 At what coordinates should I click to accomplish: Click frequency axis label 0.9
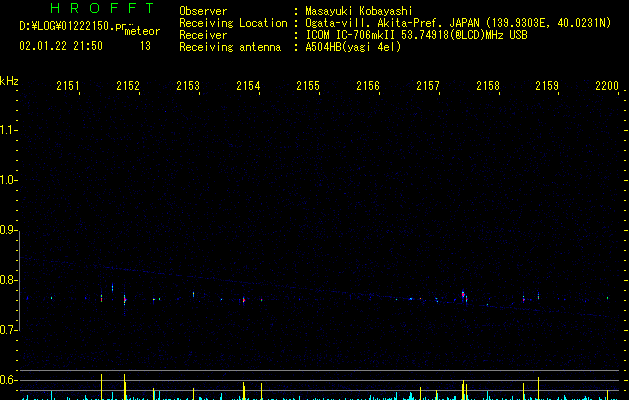pos(8,230)
